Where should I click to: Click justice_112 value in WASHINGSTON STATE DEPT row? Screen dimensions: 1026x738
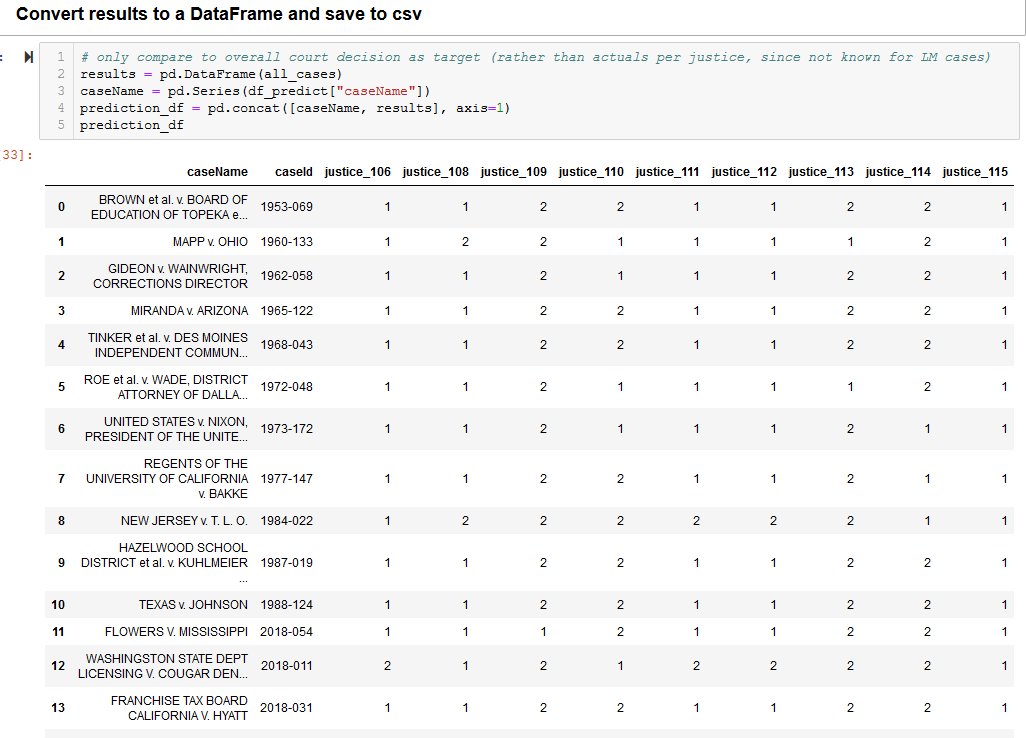click(x=773, y=665)
